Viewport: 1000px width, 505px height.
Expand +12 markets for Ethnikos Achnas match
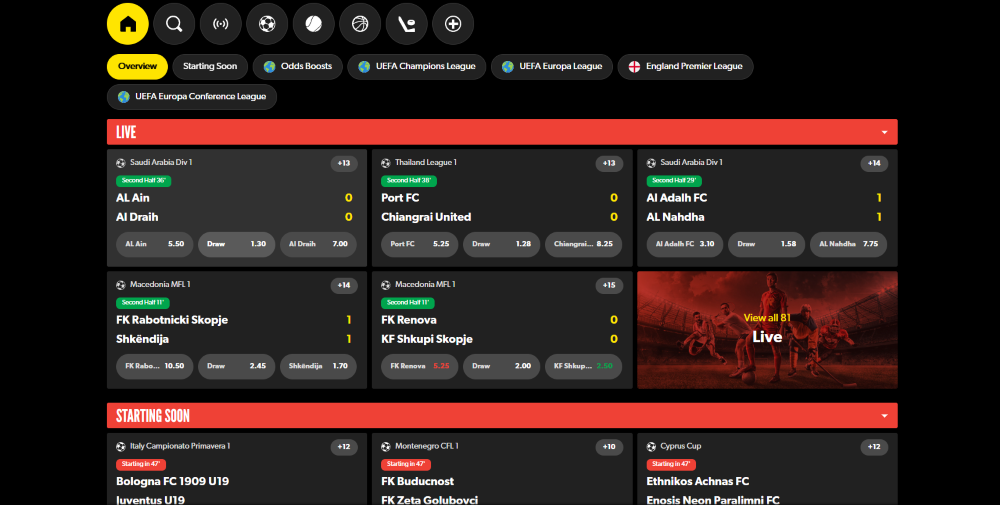pyautogui.click(x=874, y=447)
